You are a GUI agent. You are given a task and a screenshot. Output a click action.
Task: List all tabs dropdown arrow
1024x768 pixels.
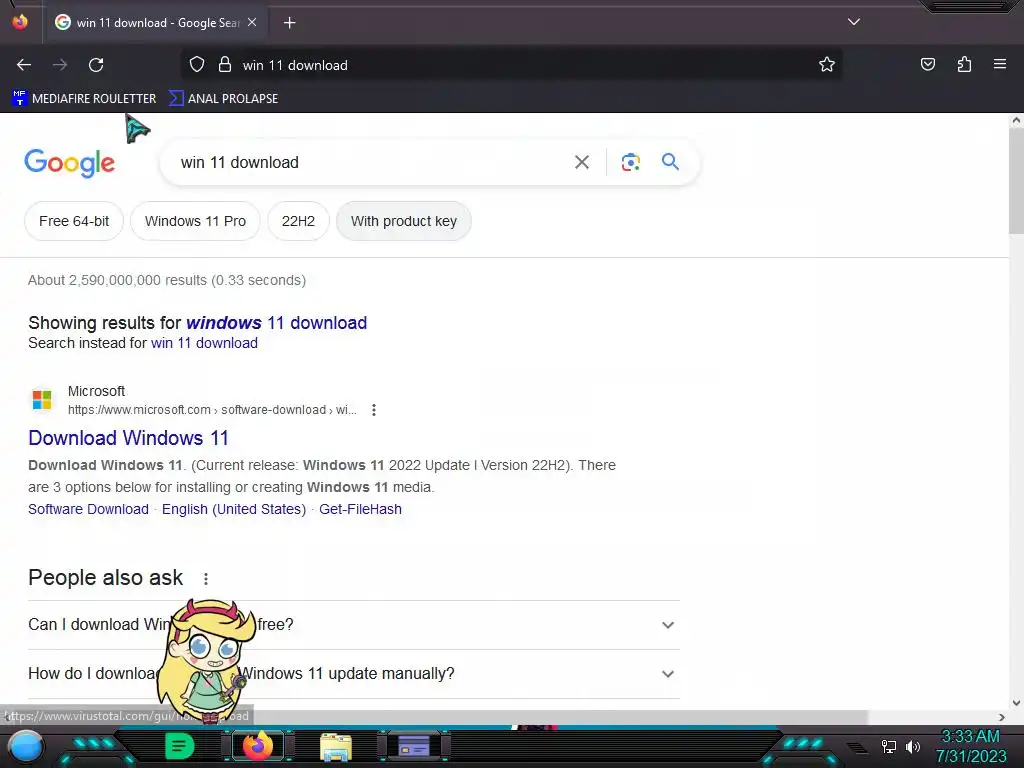854,22
